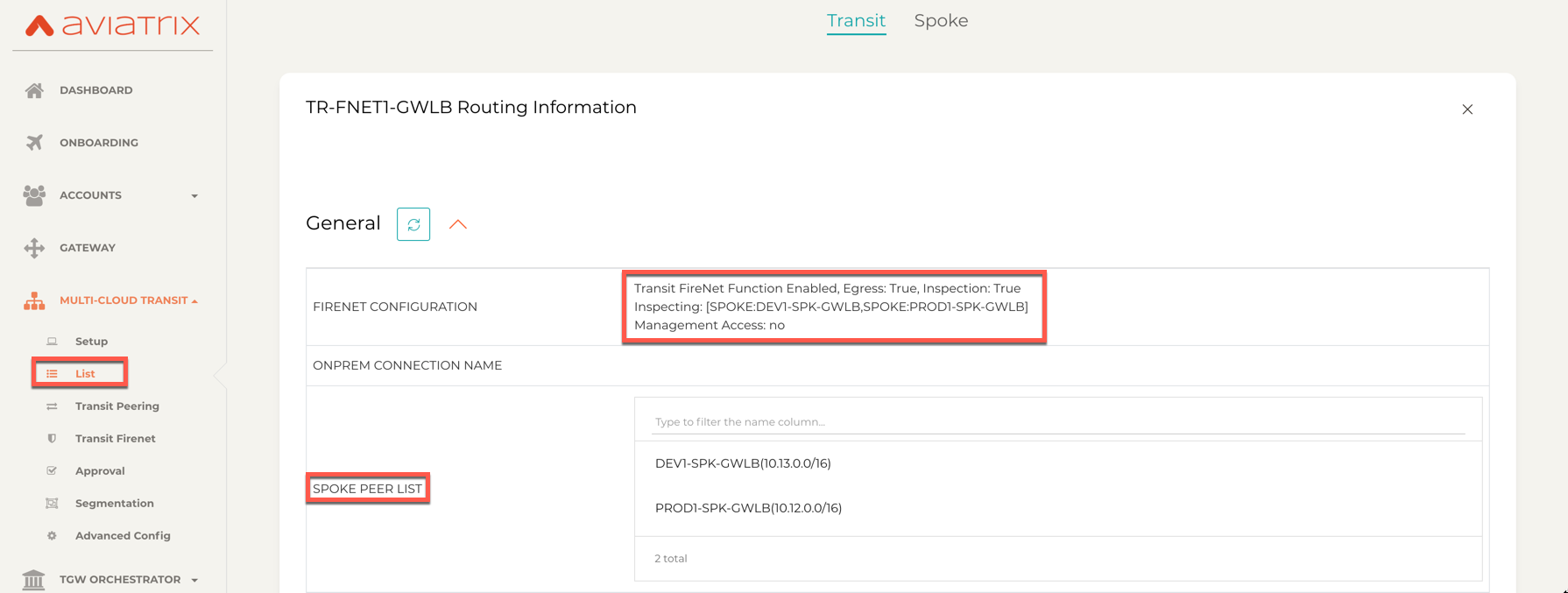Viewport: 1568px width, 593px height.
Task: Open TGW Orchestrator in the sidebar
Action: click(x=120, y=580)
